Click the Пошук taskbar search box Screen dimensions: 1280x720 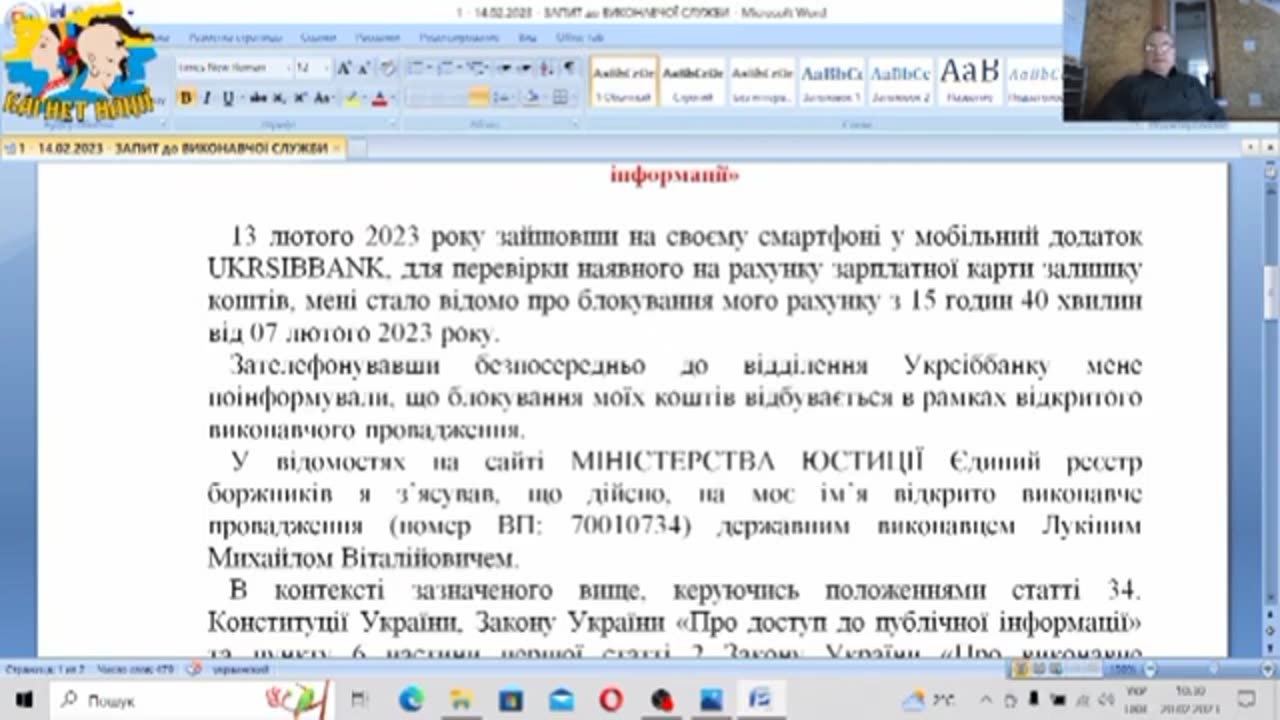point(190,699)
